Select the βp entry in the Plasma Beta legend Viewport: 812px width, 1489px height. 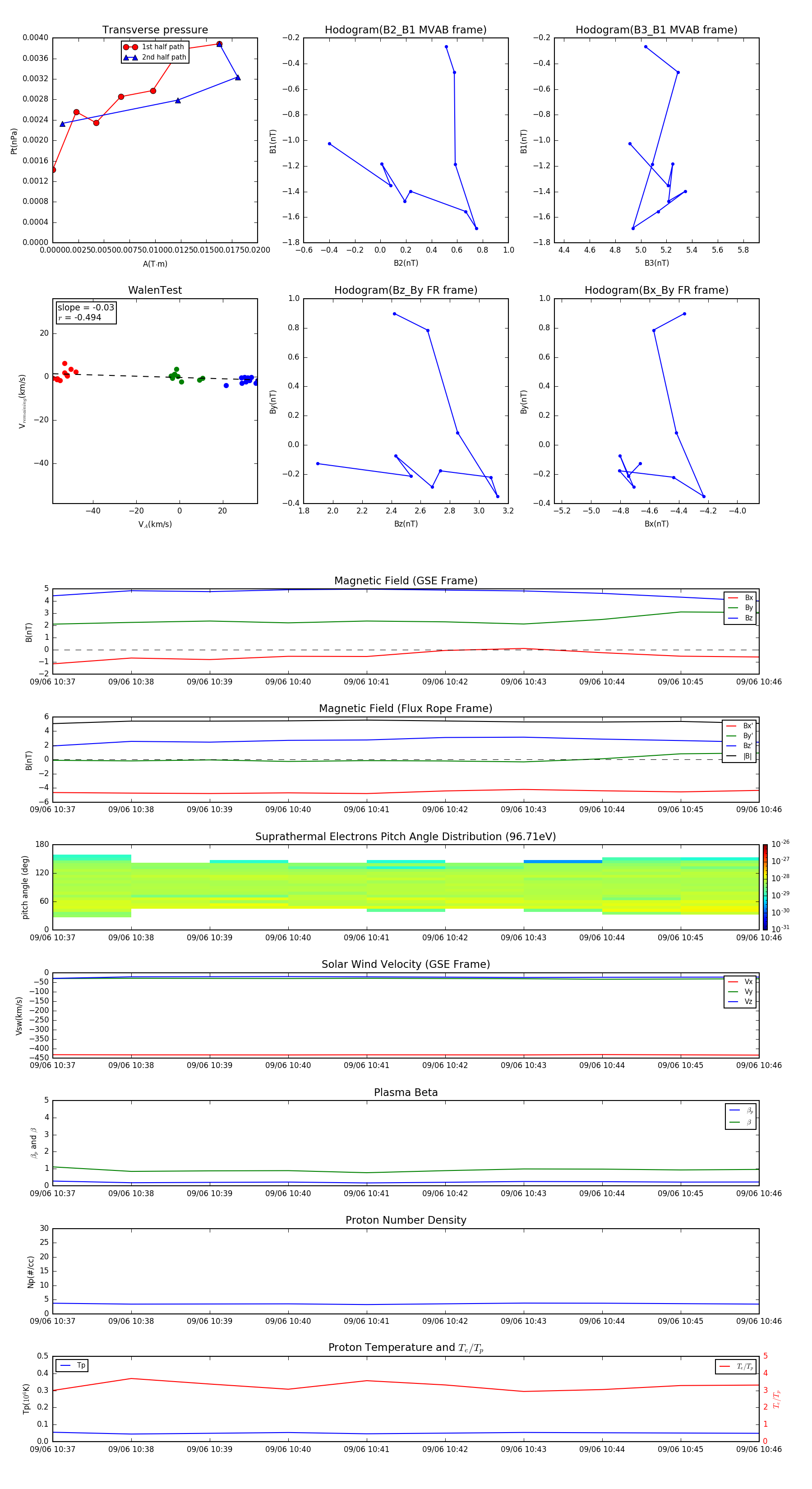click(741, 1110)
